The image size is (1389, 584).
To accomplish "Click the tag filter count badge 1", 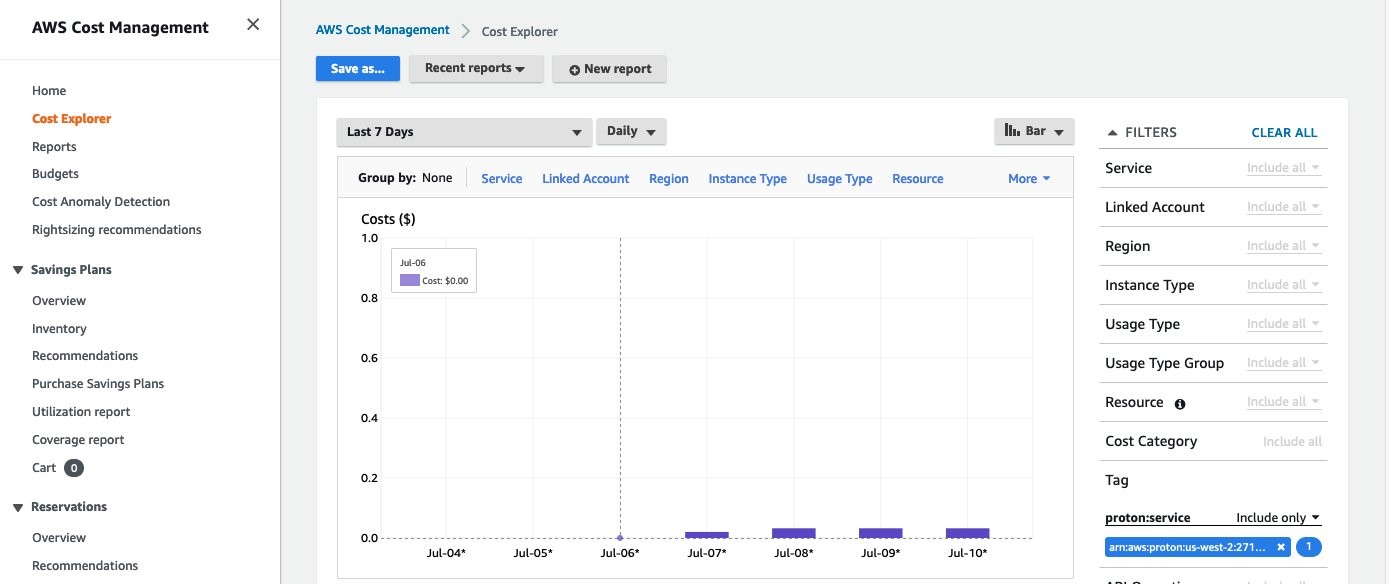I will click(1309, 547).
